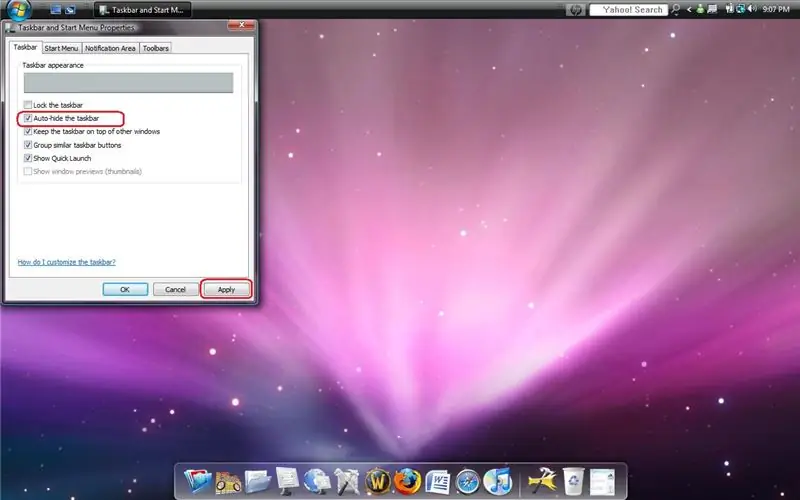Click the power plug tray icon
Screen dimensions: 800x500
pyautogui.click(x=730, y=9)
